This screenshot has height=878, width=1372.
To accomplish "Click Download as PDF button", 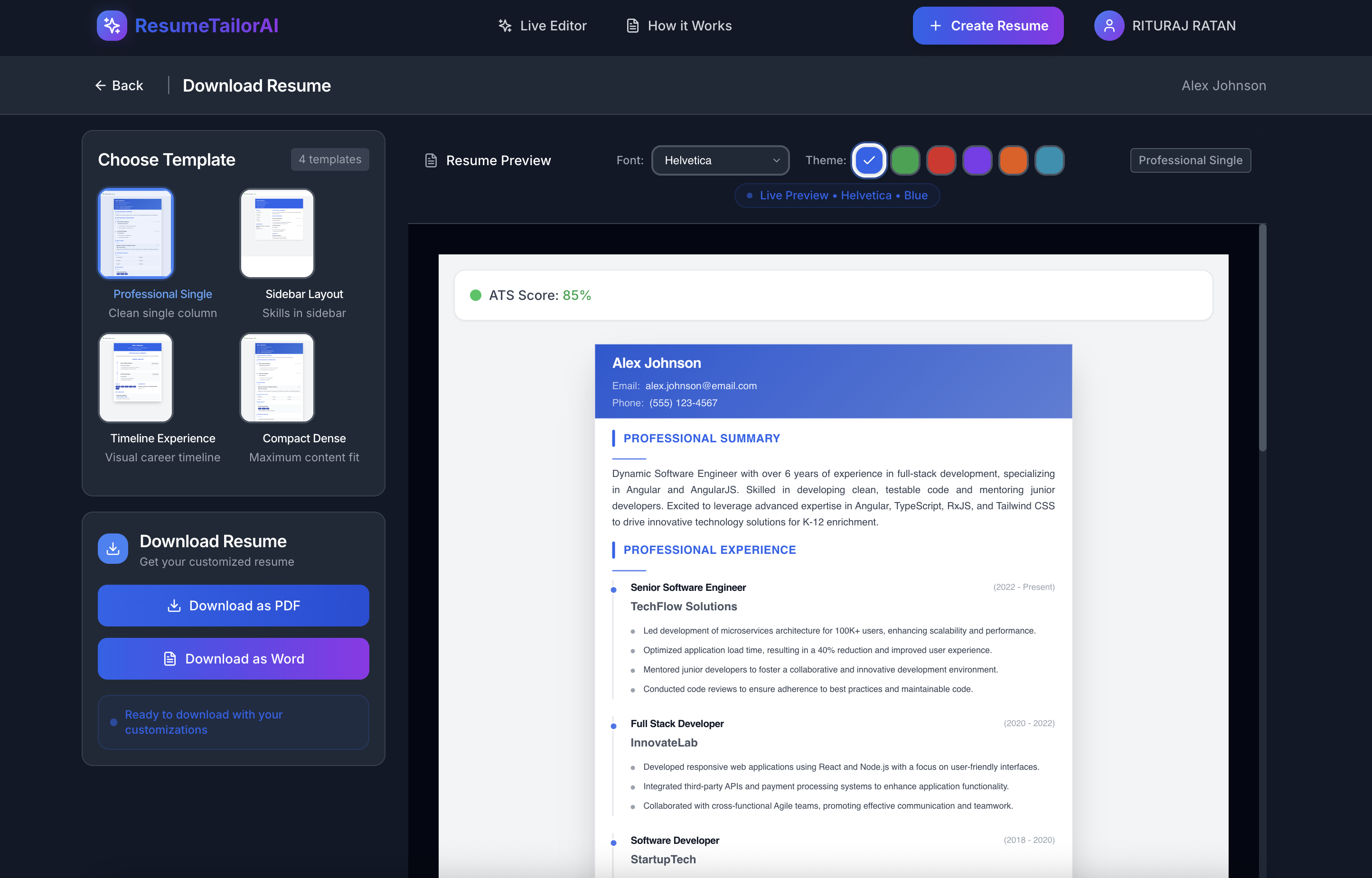I will (x=233, y=606).
